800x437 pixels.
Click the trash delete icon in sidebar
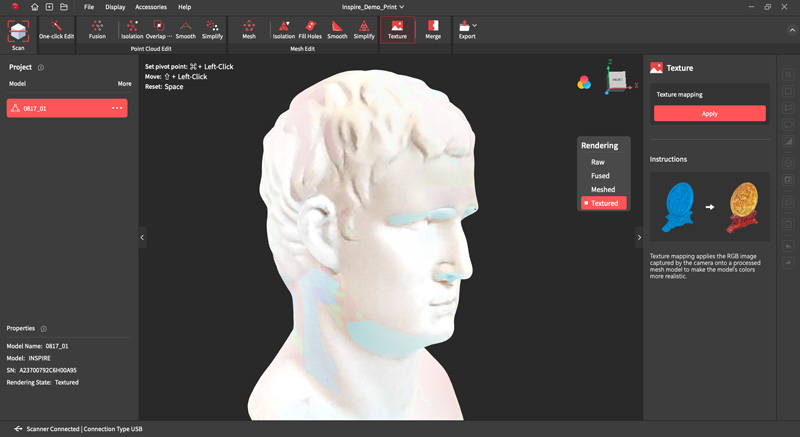click(788, 224)
